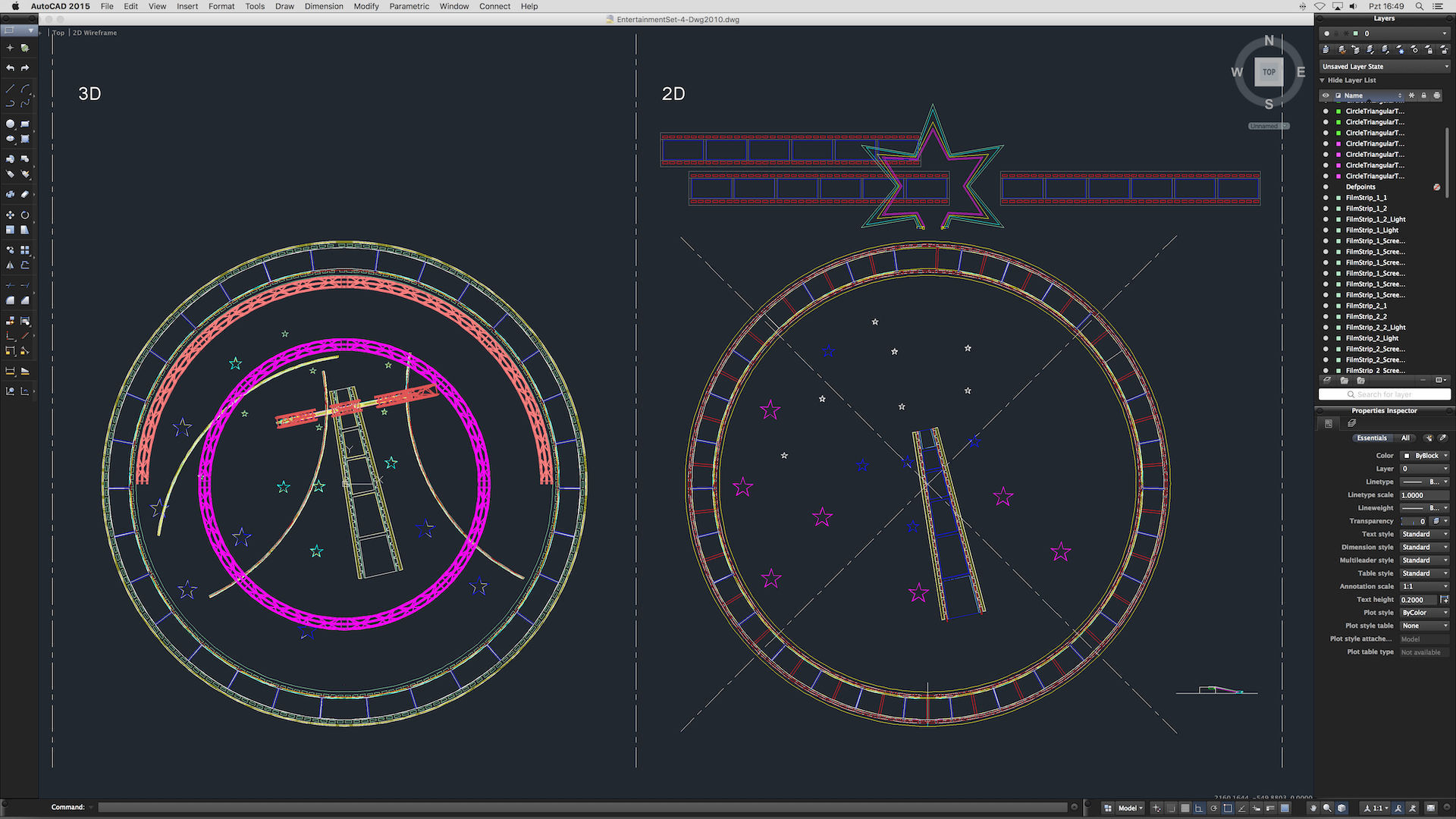Toggle visibility of the Defpoints layer
The image size is (1456, 819).
[x=1326, y=187]
